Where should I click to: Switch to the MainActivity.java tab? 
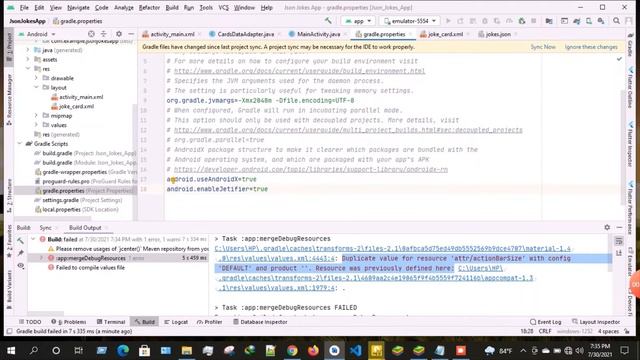pyautogui.click(x=318, y=34)
